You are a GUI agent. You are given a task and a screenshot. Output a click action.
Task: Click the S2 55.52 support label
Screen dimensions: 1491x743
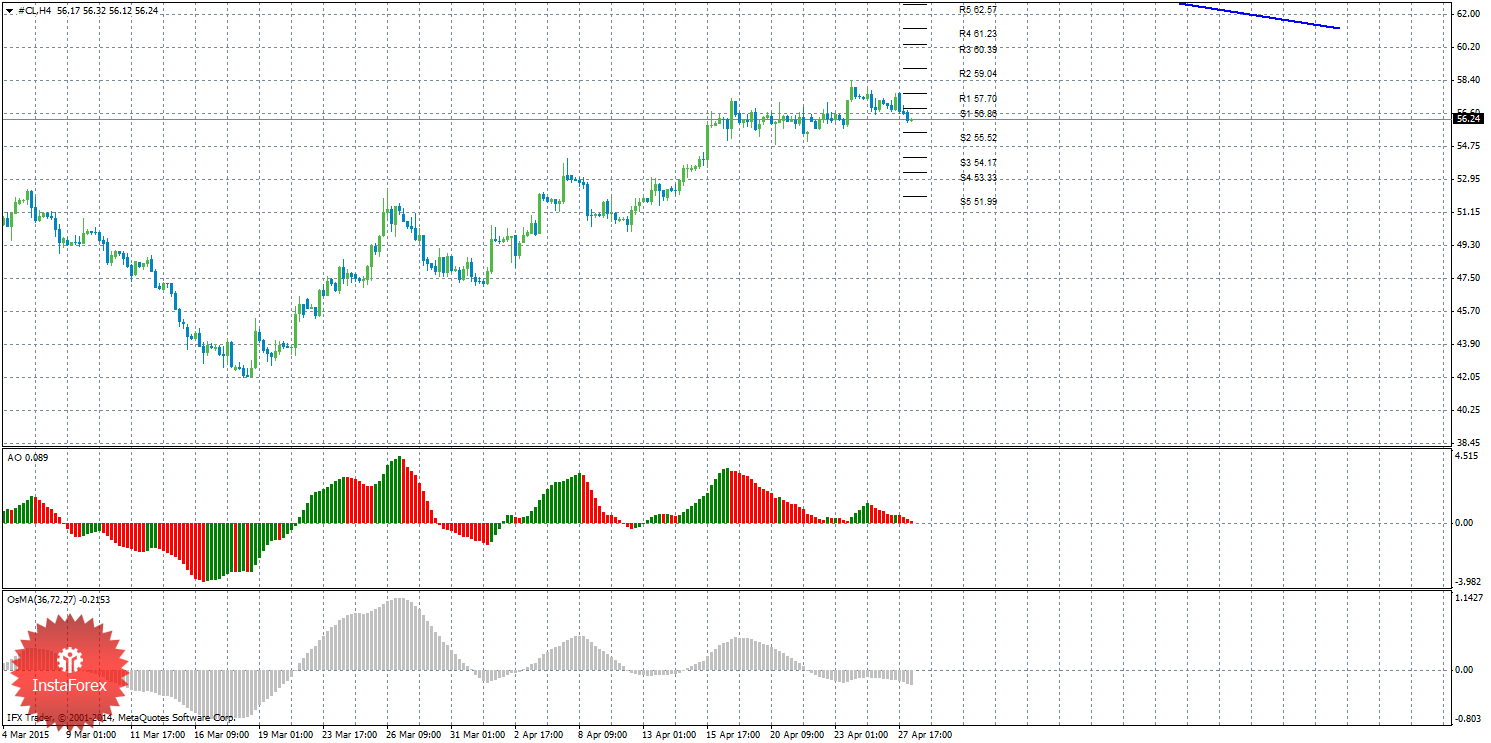pyautogui.click(x=978, y=138)
